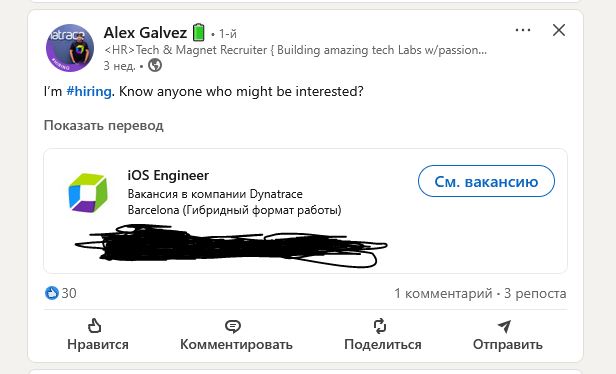Open the iOS Engineer job title

(x=168, y=175)
